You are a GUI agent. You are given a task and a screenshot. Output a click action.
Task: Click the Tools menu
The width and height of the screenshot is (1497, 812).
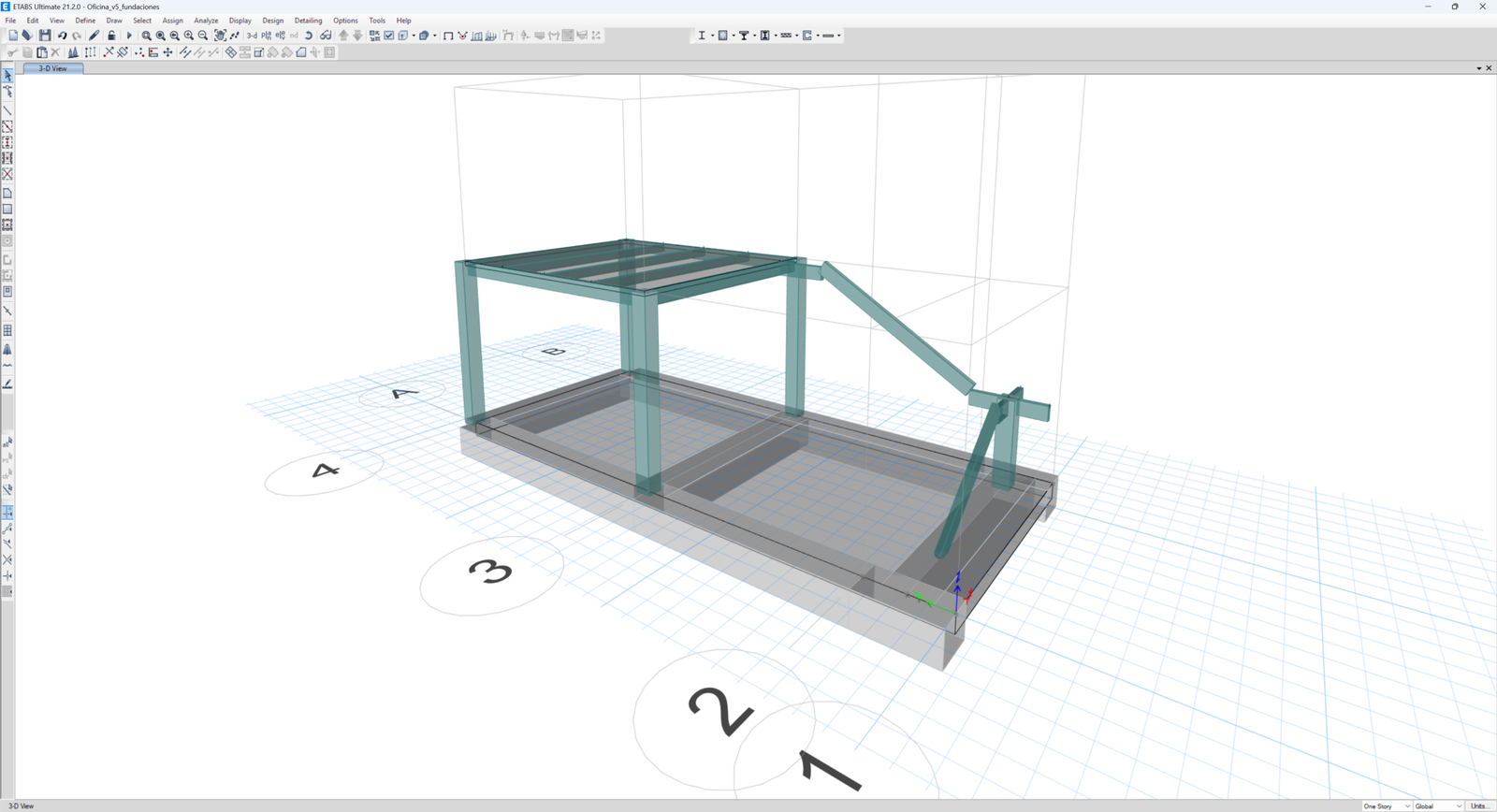377,21
